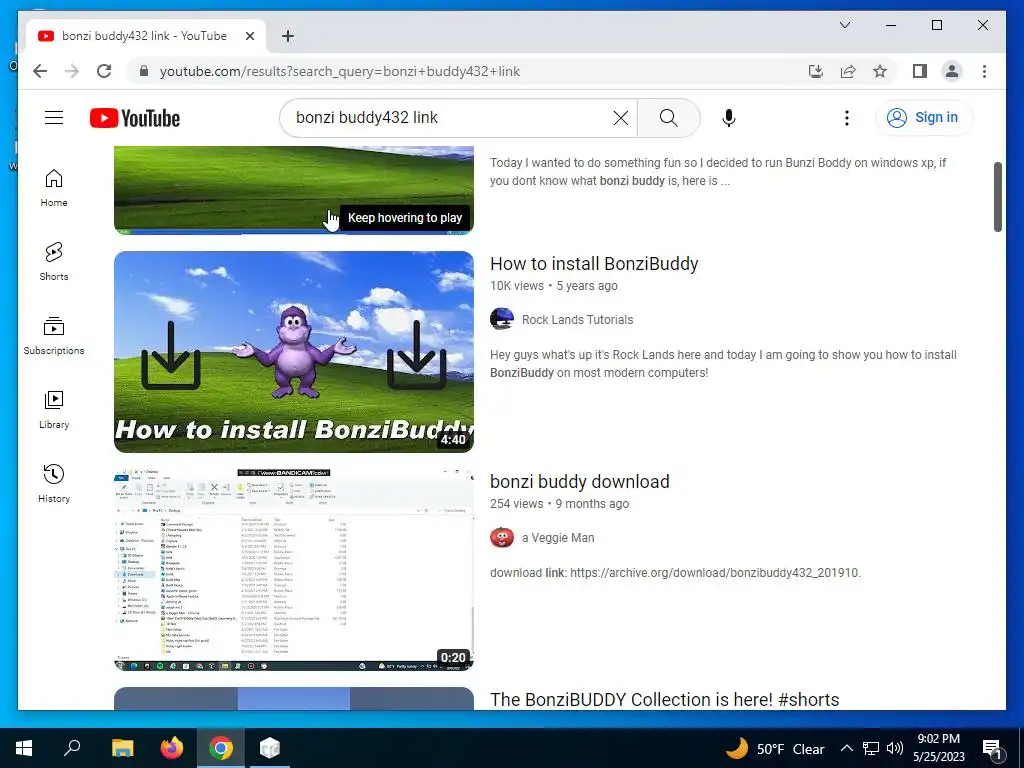
Task: Show hidden system tray icons
Action: point(846,748)
